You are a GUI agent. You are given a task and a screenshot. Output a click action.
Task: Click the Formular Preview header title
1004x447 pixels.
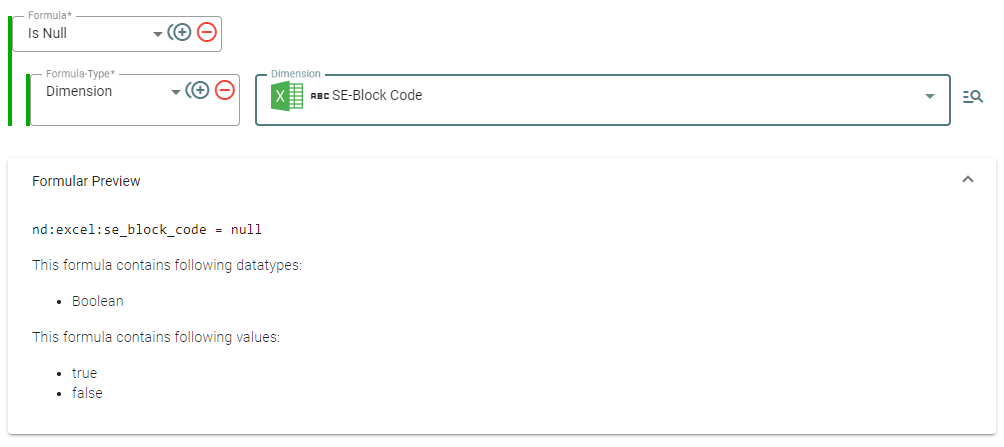[x=86, y=181]
